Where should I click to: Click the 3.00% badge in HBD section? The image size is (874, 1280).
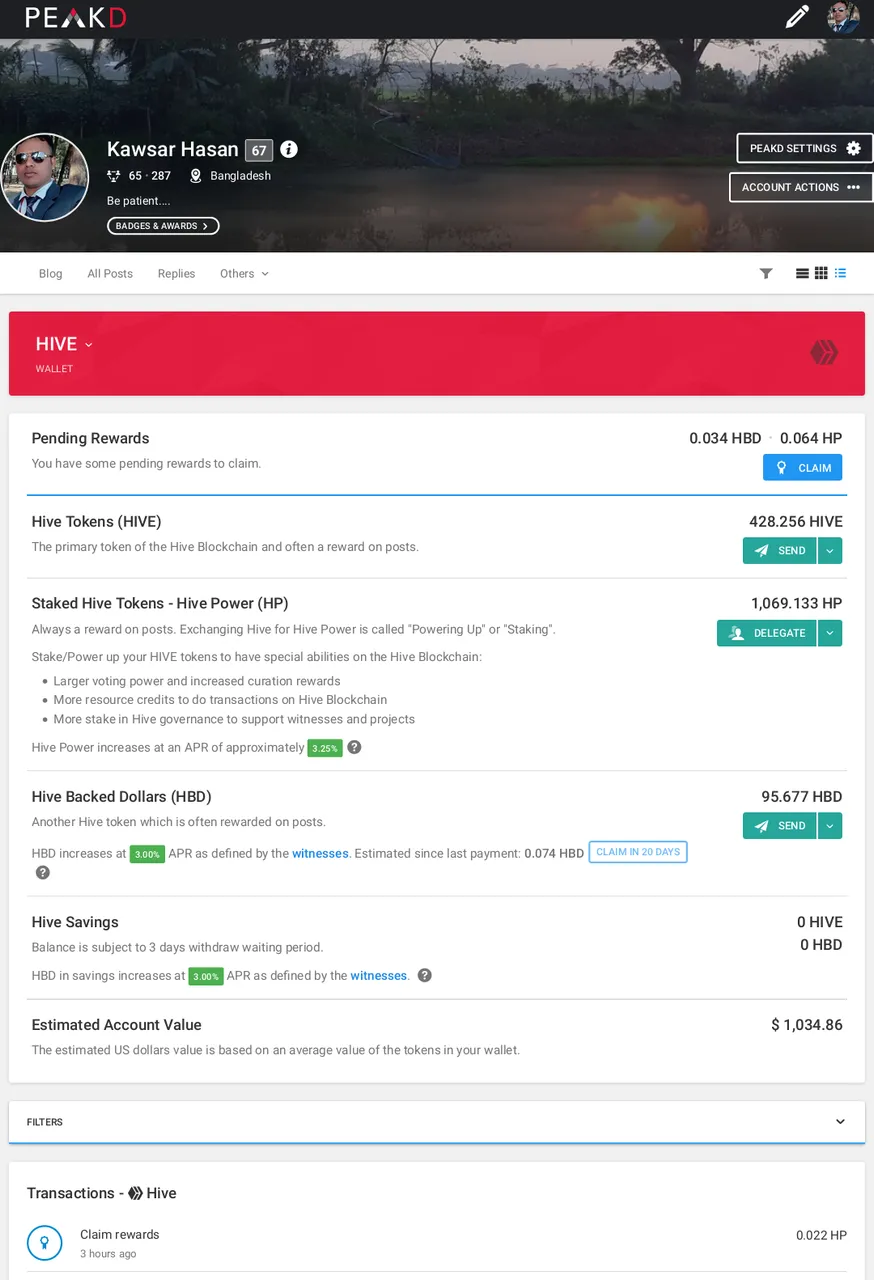point(147,854)
